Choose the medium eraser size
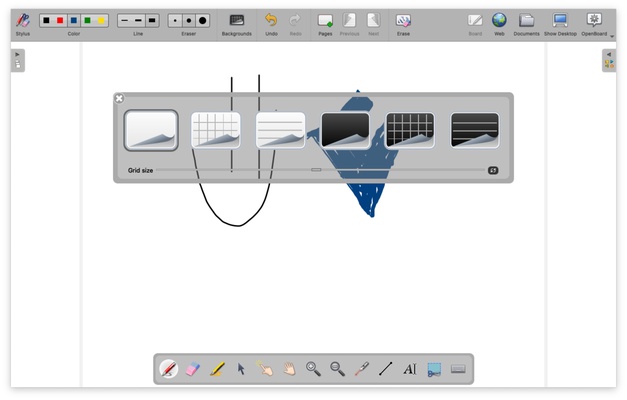The width and height of the screenshot is (627, 400). (189, 20)
